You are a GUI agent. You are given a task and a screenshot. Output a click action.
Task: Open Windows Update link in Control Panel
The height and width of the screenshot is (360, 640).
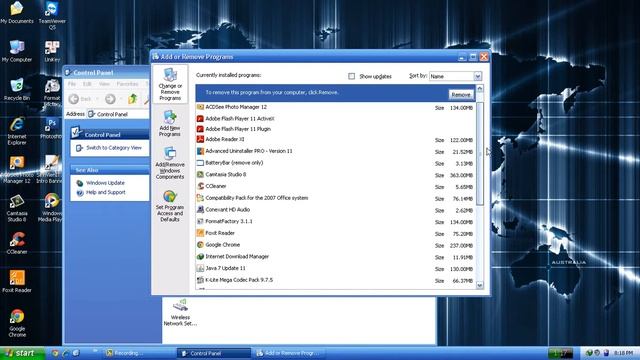(x=105, y=183)
